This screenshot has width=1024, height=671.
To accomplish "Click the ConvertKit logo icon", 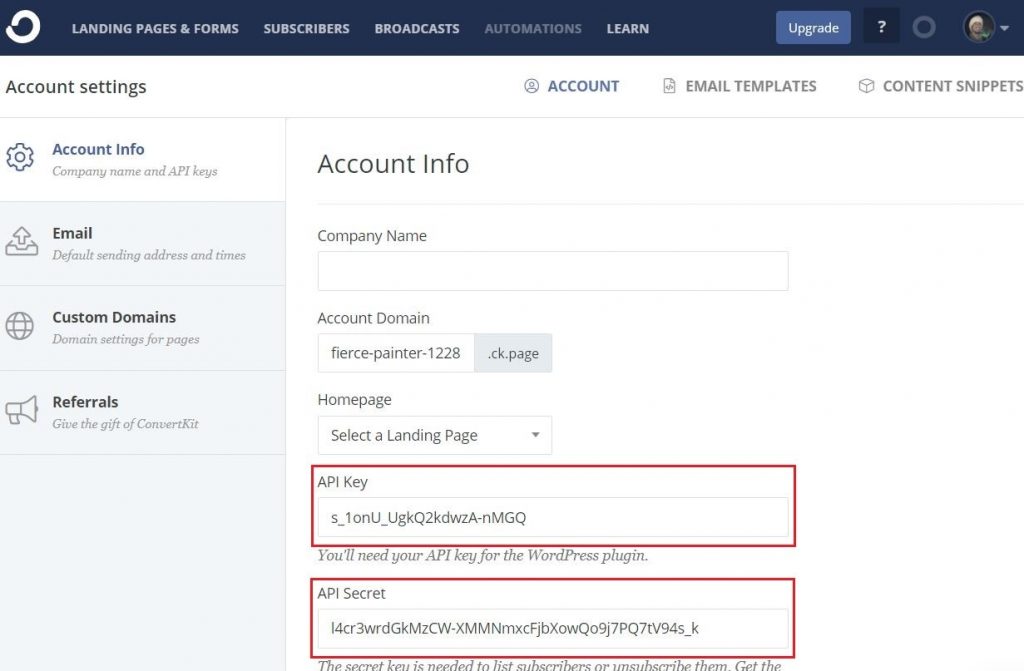I will (23, 27).
